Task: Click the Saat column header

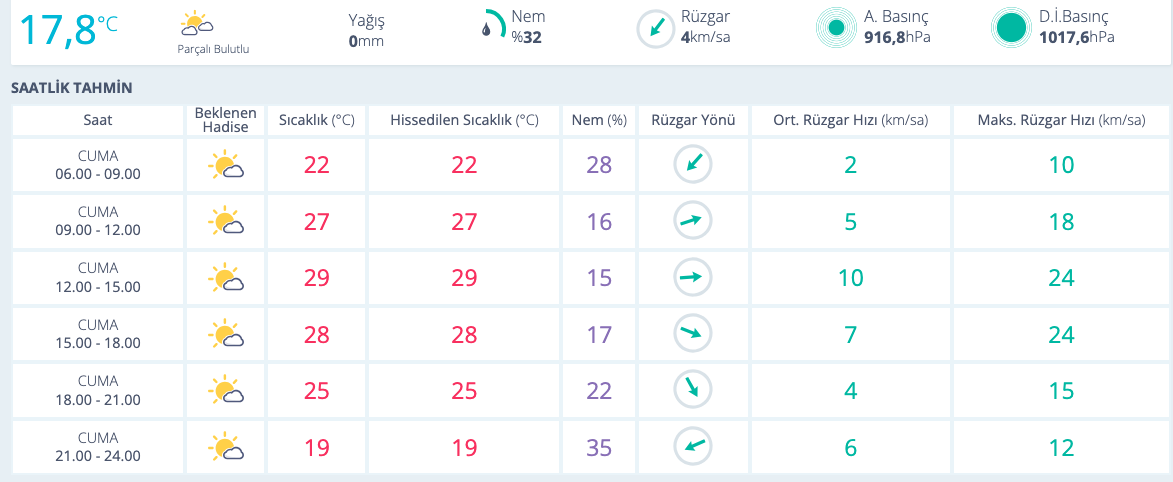Action: (98, 120)
